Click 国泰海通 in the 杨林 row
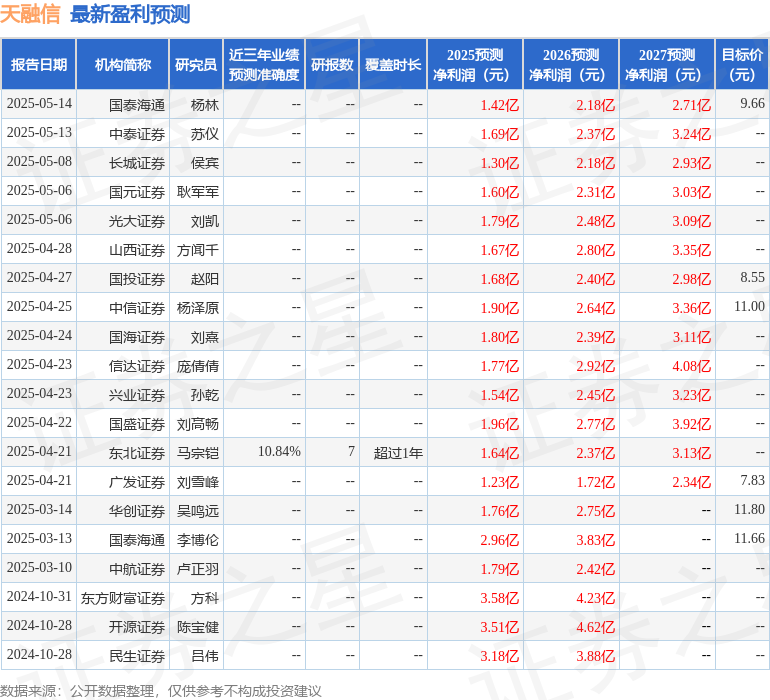770x700 pixels. pos(137,105)
